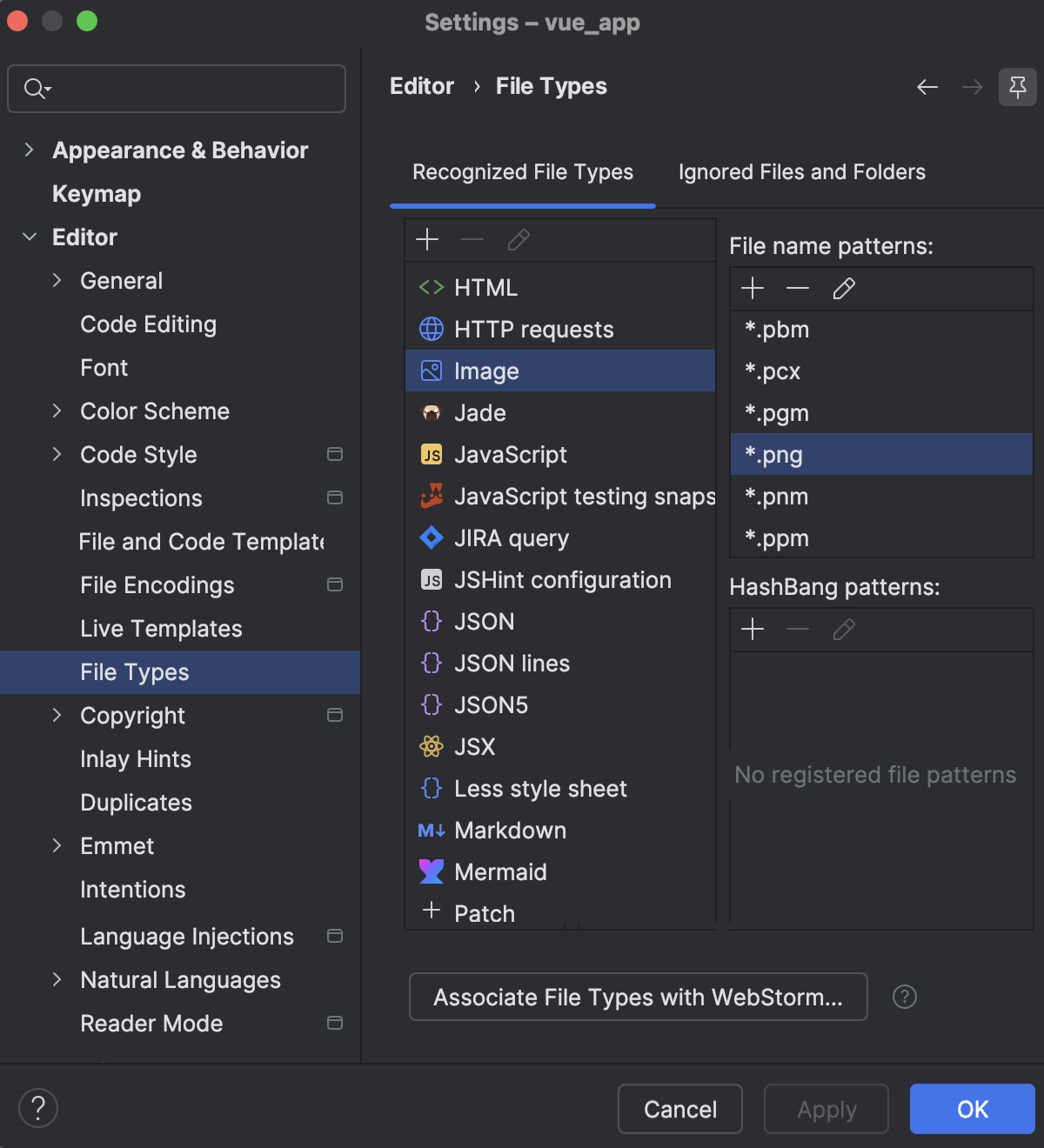Viewport: 1044px width, 1148px height.
Task: Click HashBang patterns remove icon
Action: (x=798, y=629)
